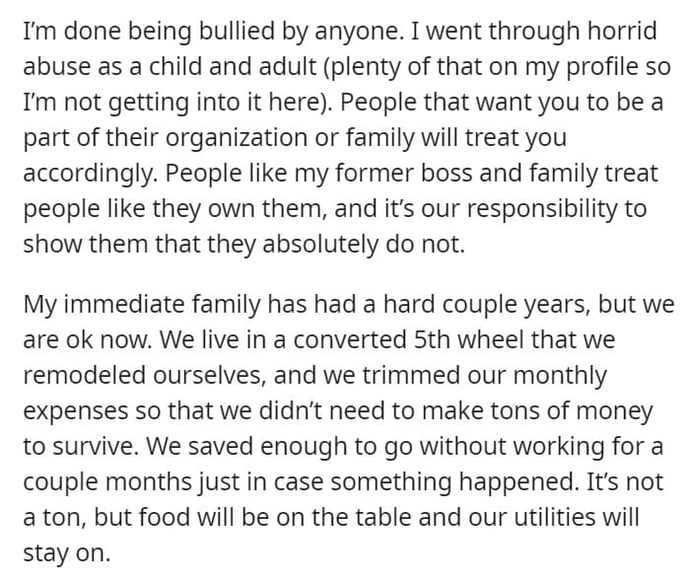Click the phrase "former boss"
This screenshot has height=584, width=689.
pos(404,173)
